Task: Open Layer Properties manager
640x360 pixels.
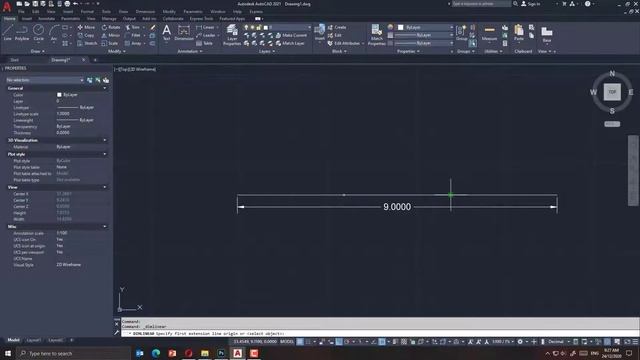Action: (232, 34)
